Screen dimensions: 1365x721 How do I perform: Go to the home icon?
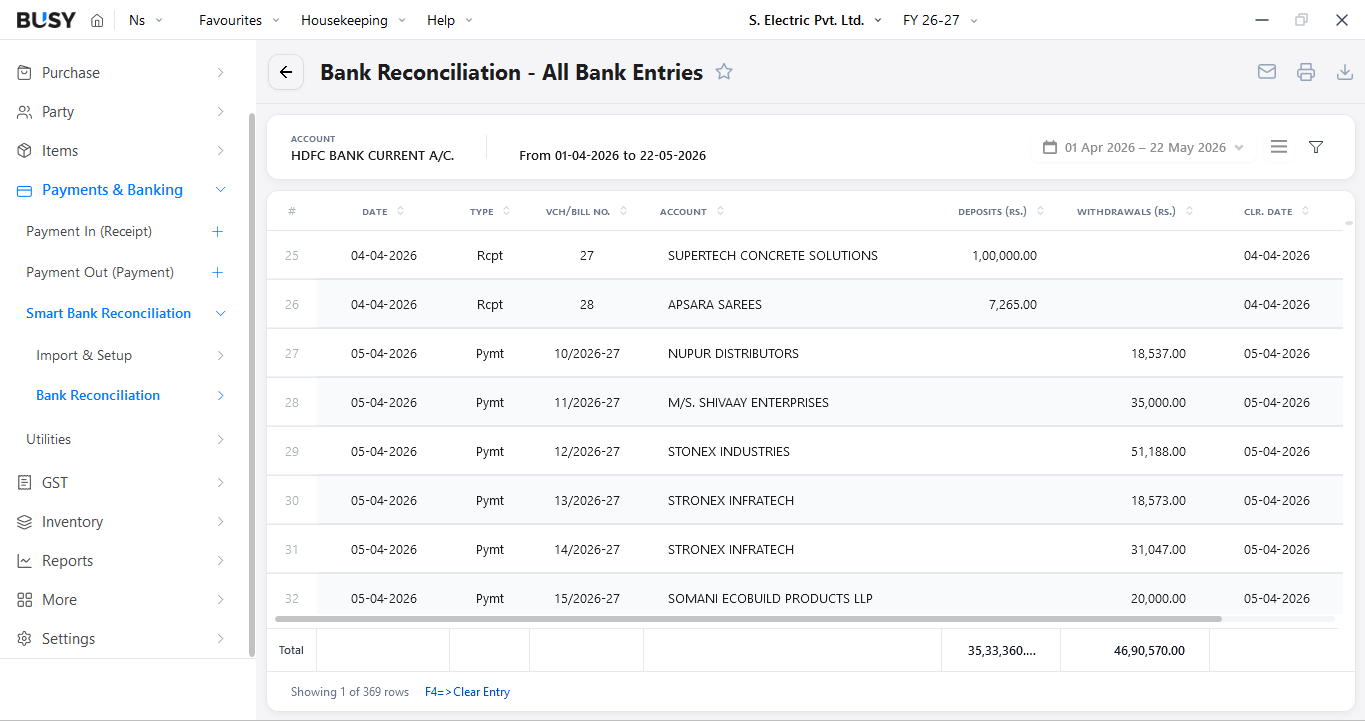[97, 20]
